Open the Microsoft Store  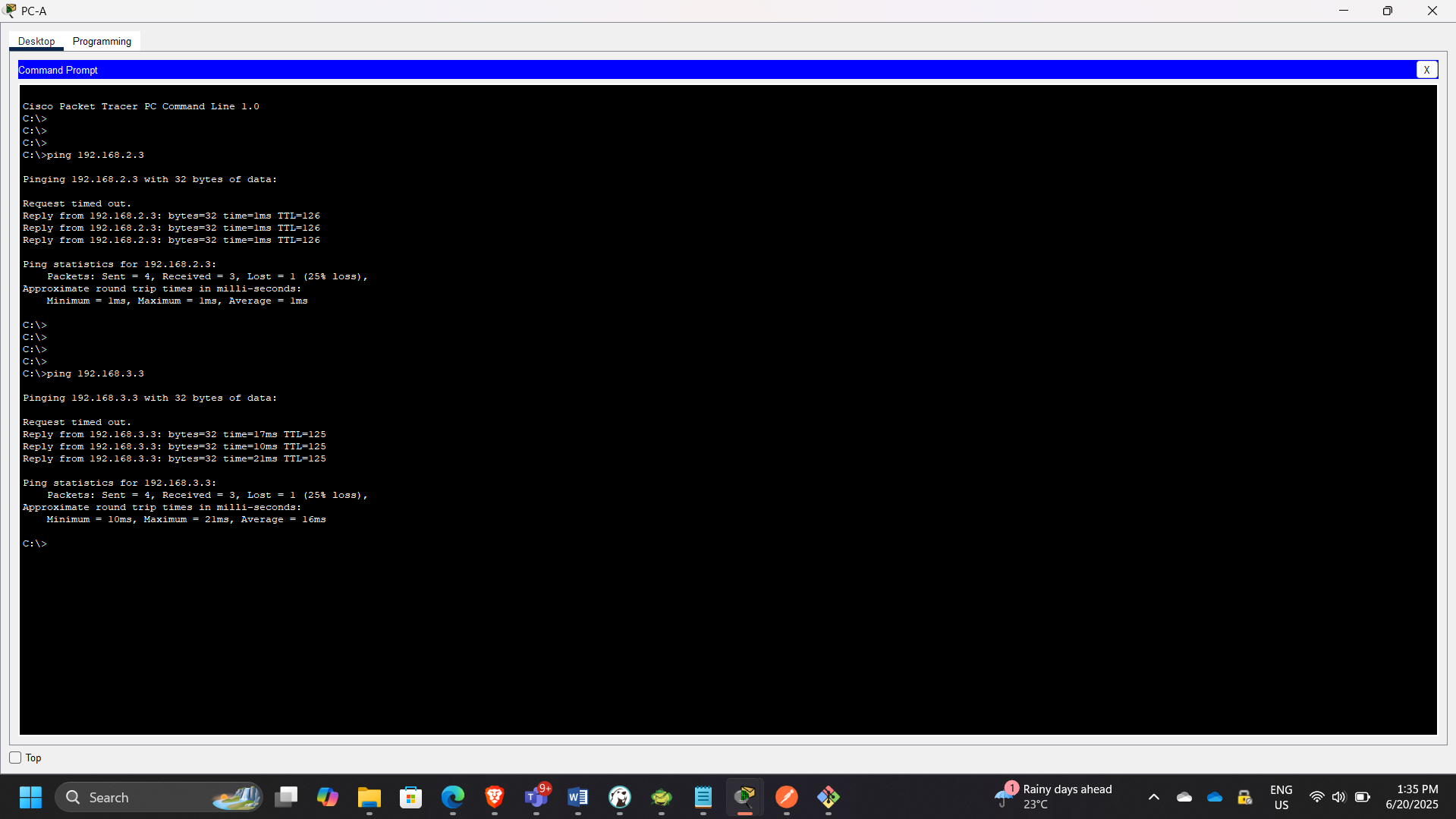click(x=410, y=797)
